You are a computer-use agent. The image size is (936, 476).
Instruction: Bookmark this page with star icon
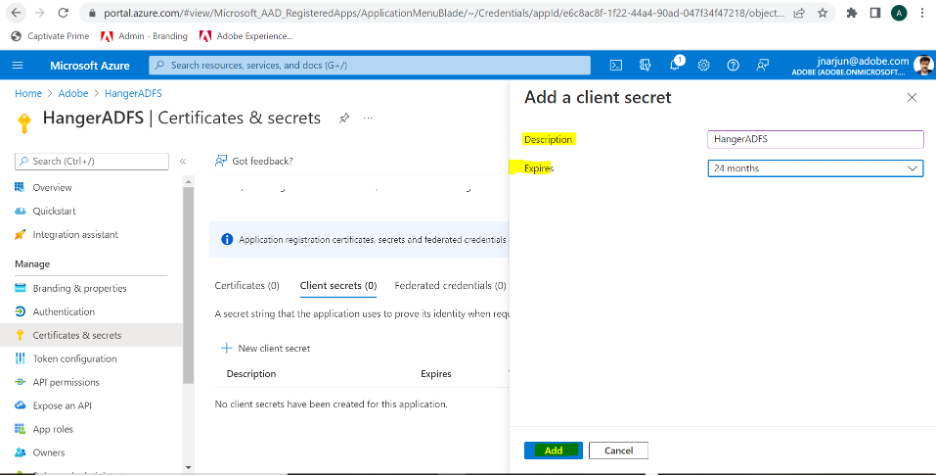[823, 13]
